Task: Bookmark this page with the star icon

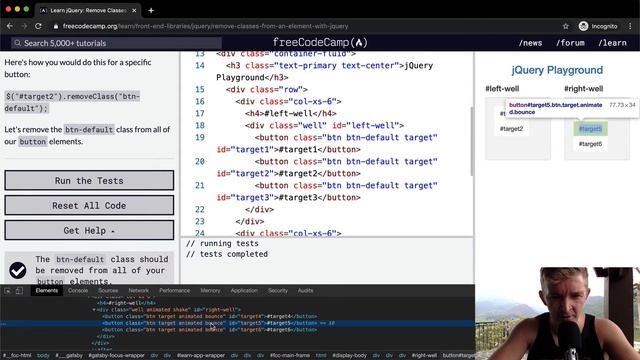Action: click(565, 26)
